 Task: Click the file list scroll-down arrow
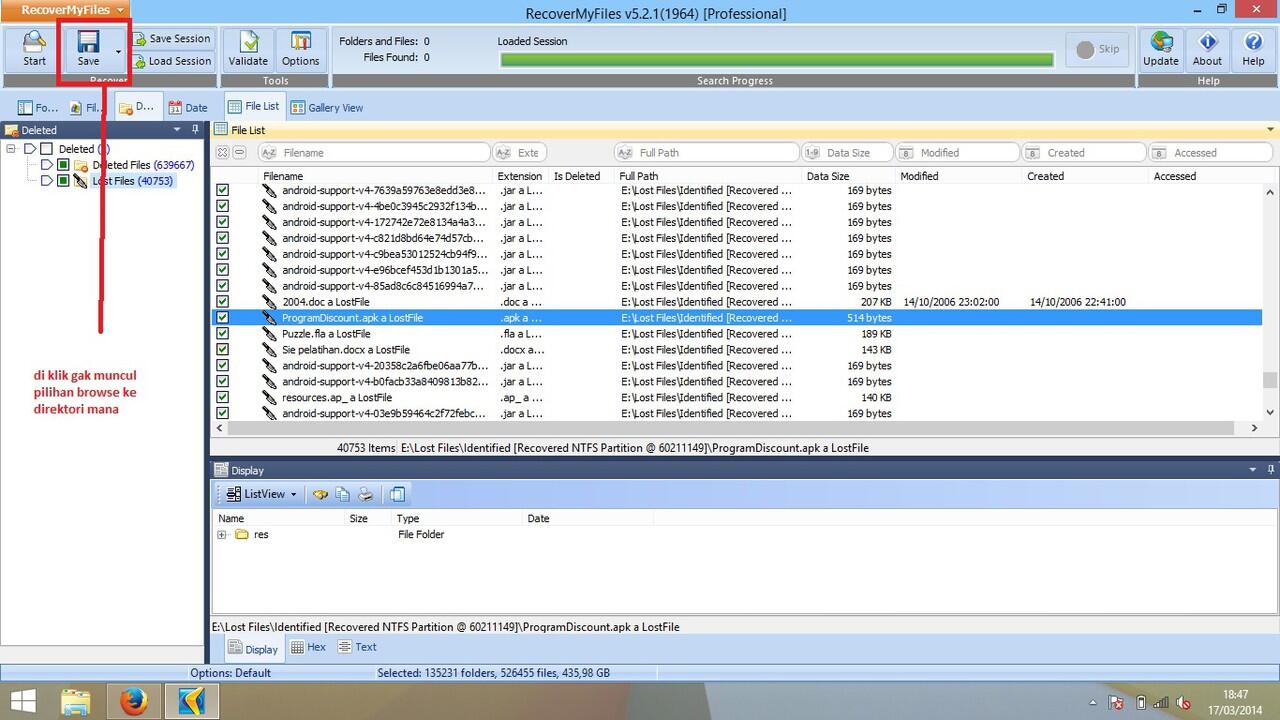[x=1270, y=412]
